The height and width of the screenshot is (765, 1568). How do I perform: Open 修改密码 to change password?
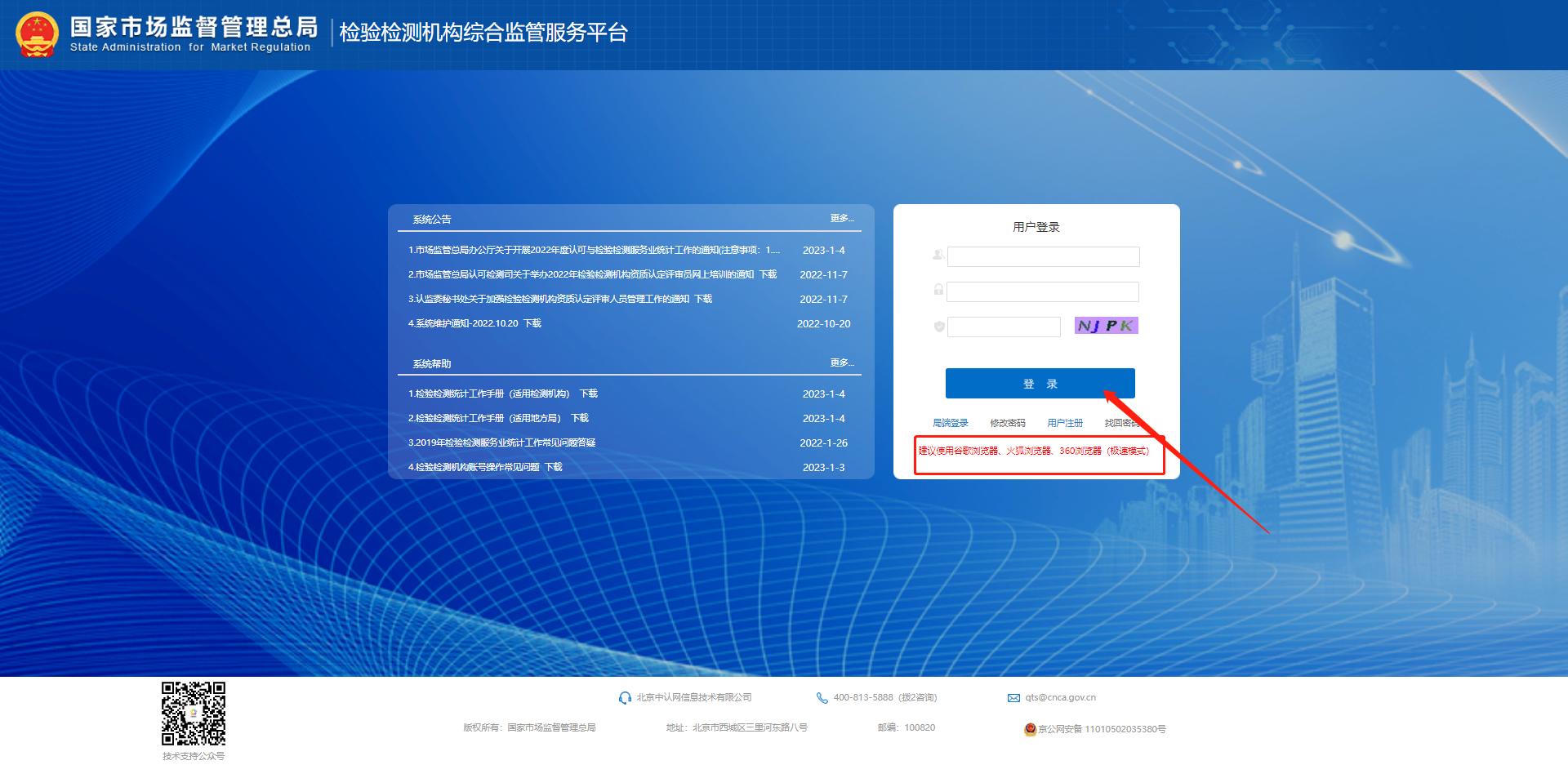1008,422
